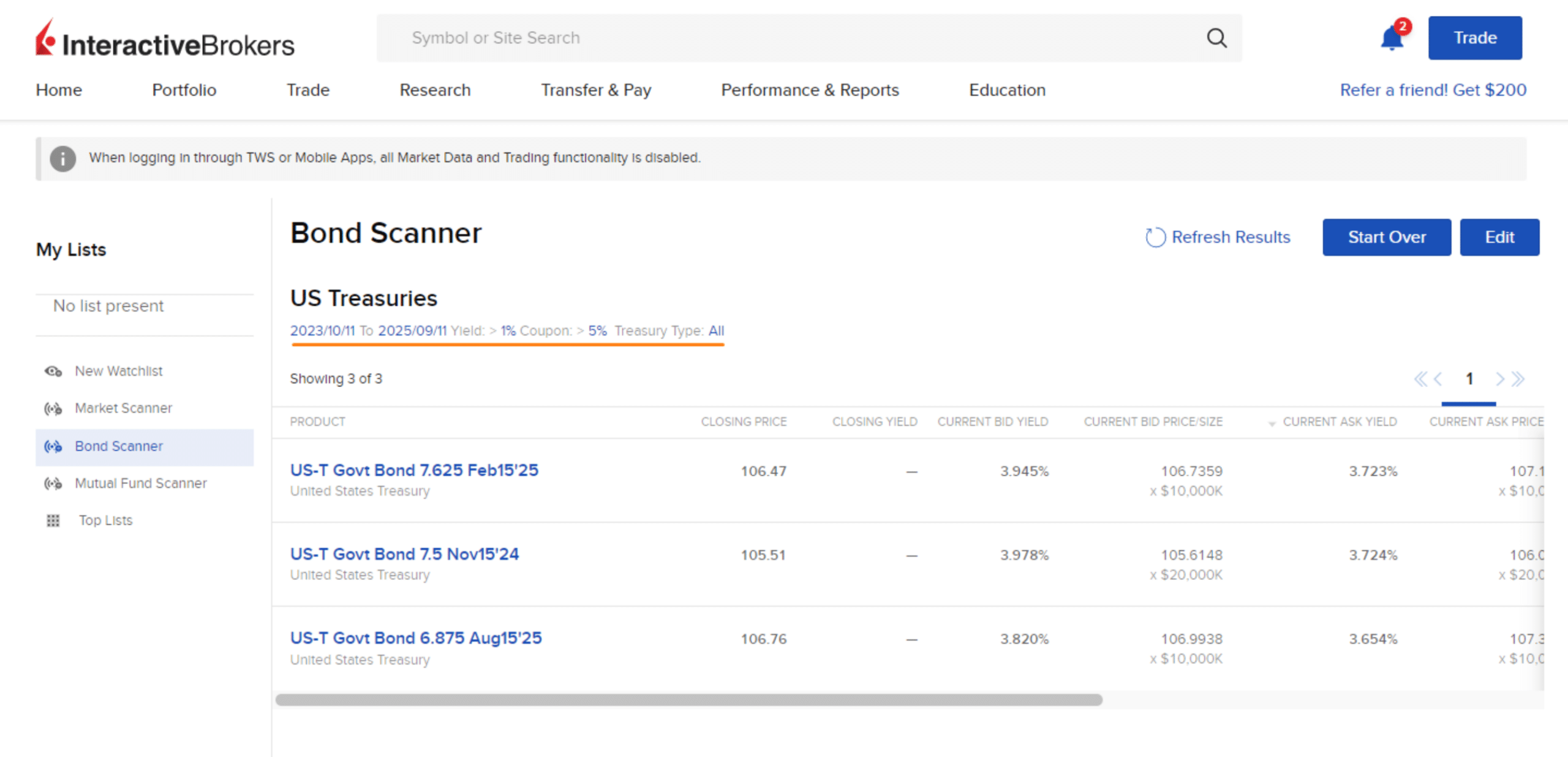The height and width of the screenshot is (757, 1568).
Task: Click Refresh Results link
Action: [1231, 237]
